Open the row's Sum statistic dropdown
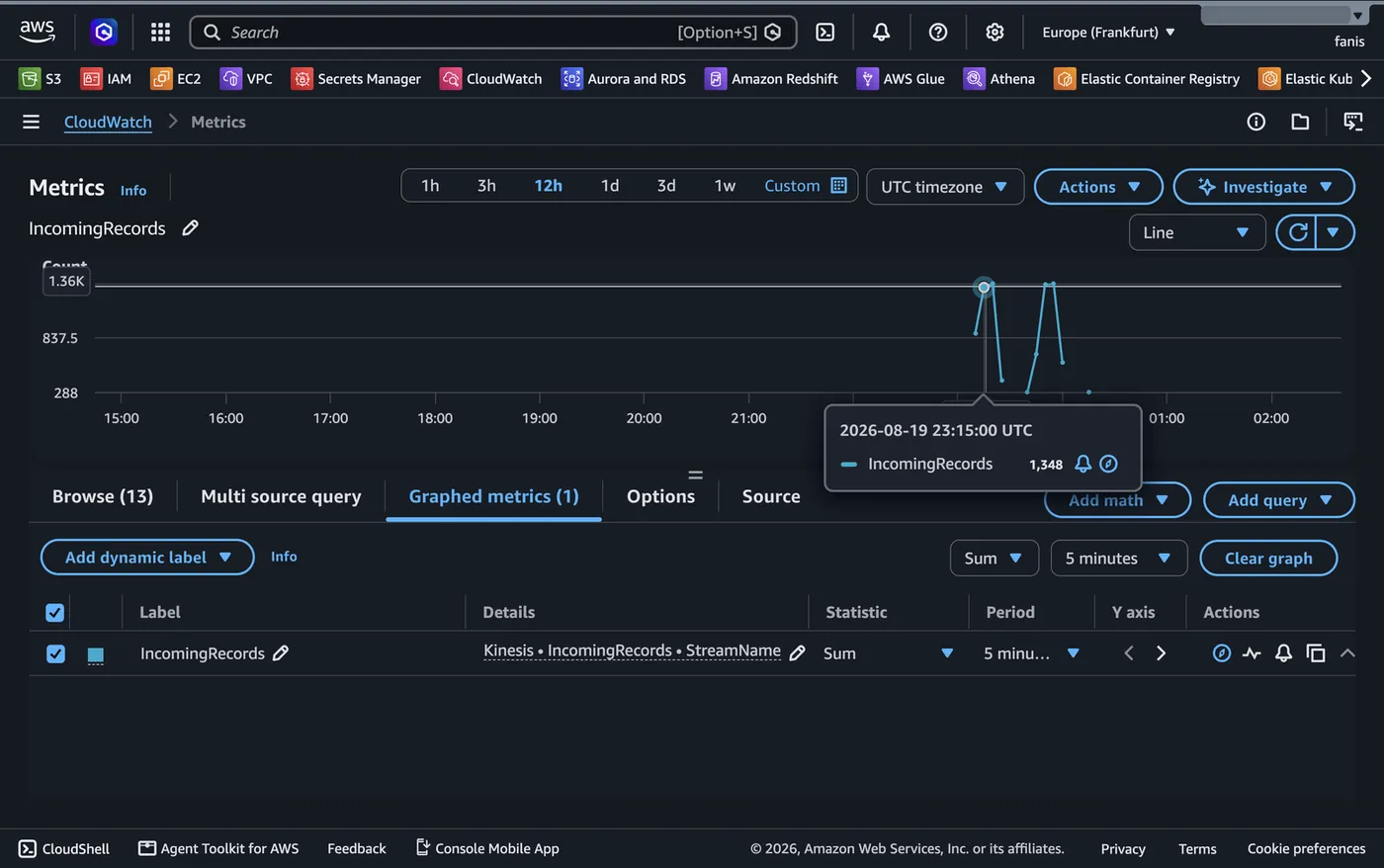Image resolution: width=1384 pixels, height=868 pixels. 889,653
